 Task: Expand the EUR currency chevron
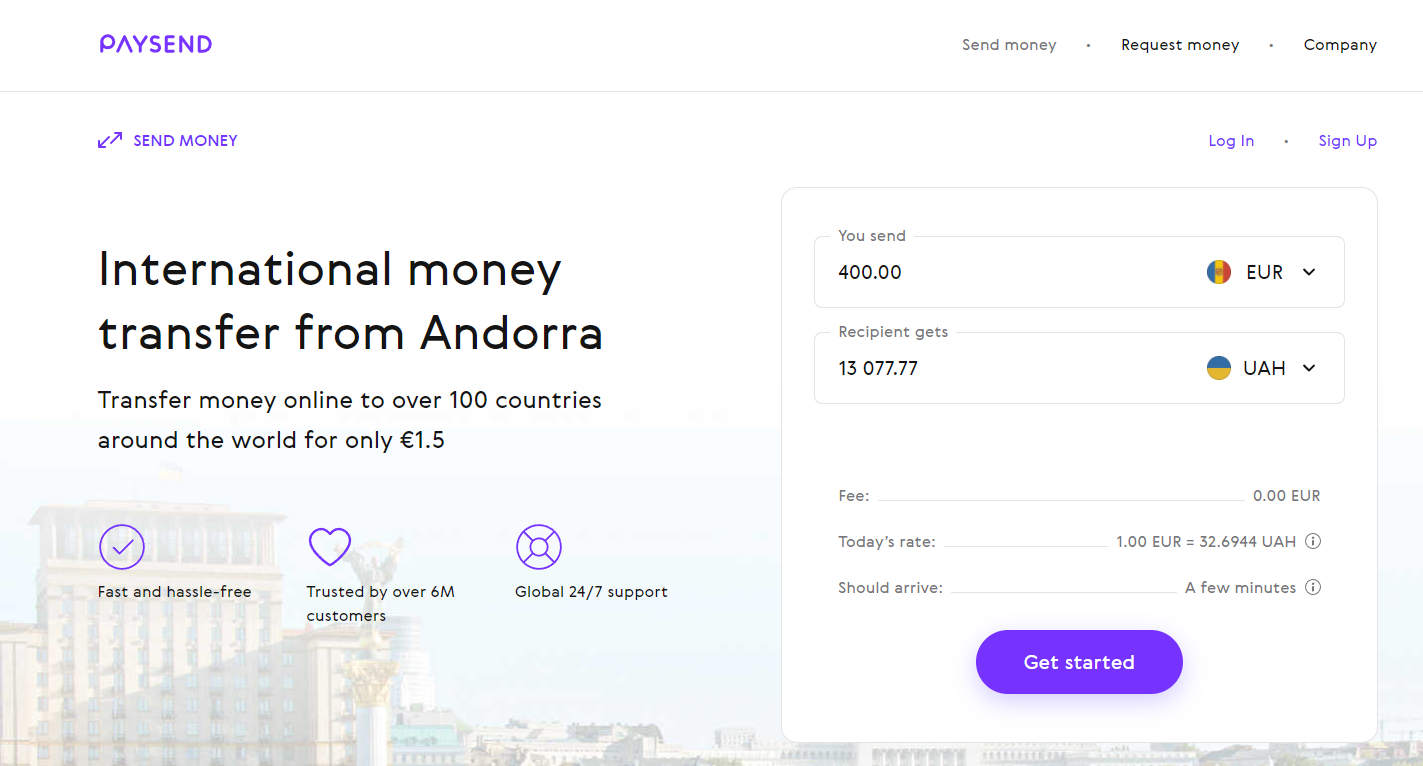[x=1309, y=272]
